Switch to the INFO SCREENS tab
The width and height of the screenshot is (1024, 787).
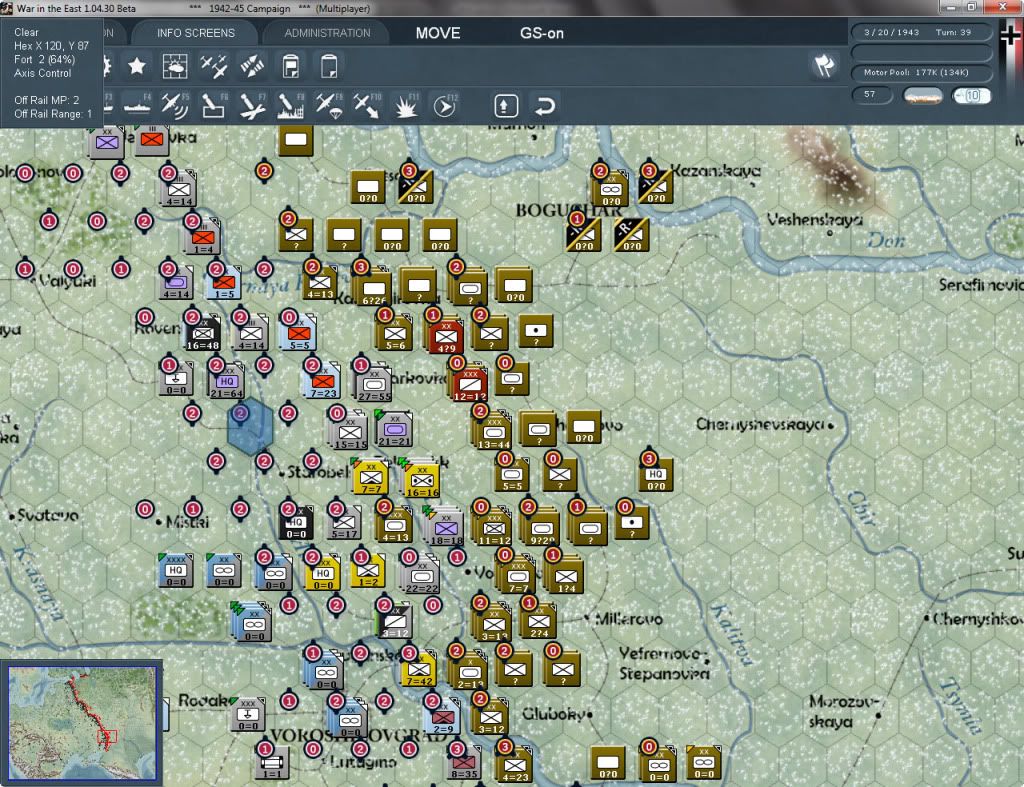[195, 33]
